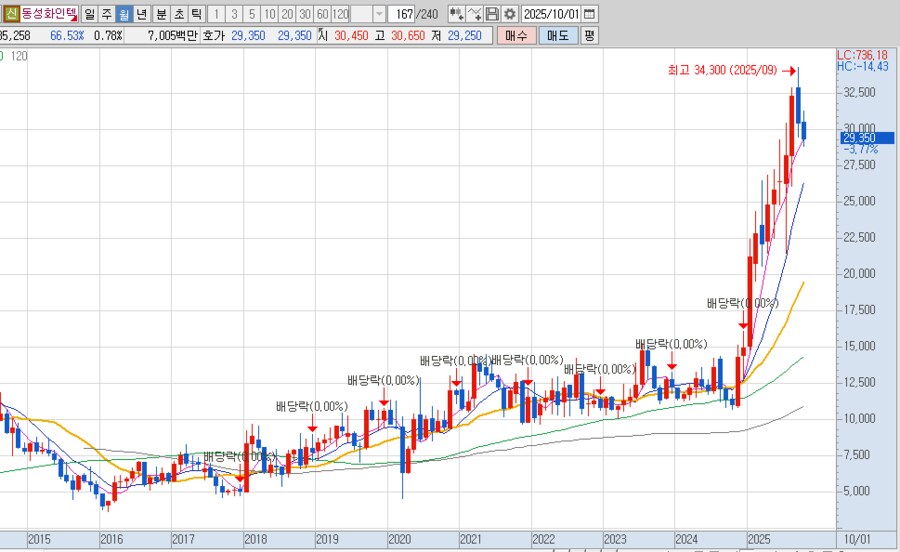This screenshot has width=900, height=552.
Task: Click the 평 button next to 매도
Action: pyautogui.click(x=589, y=35)
